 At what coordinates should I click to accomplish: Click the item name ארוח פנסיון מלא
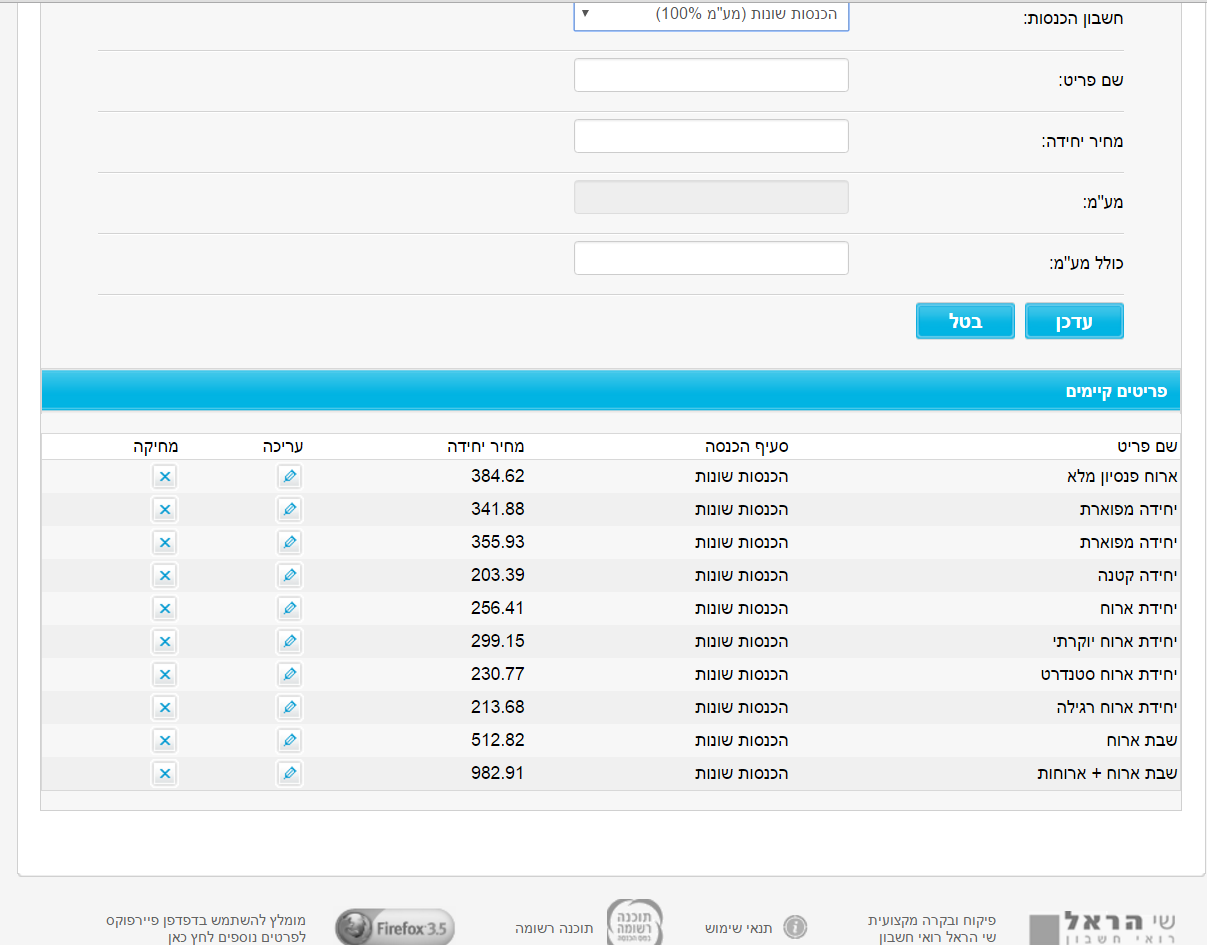click(x=1124, y=477)
